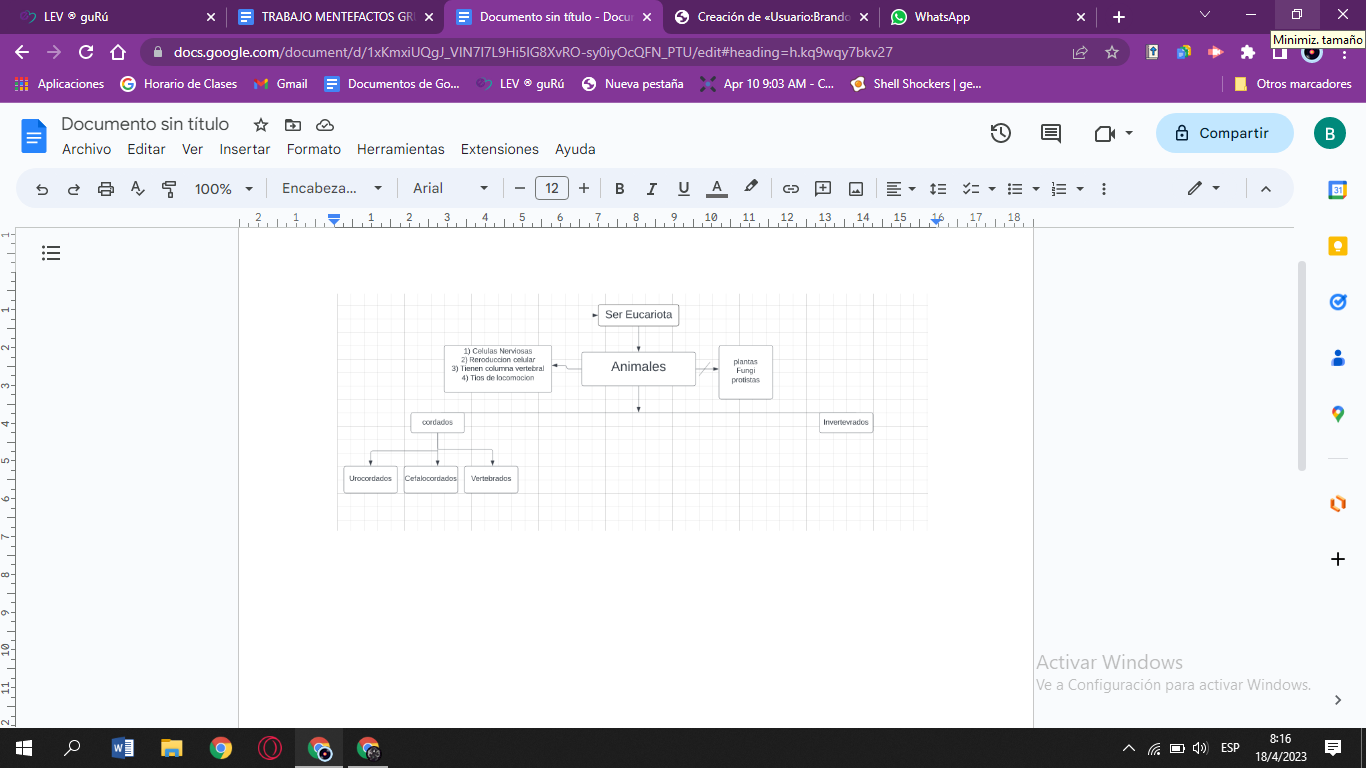
Task: Open the comments history icon
Action: pyautogui.click(x=1050, y=133)
